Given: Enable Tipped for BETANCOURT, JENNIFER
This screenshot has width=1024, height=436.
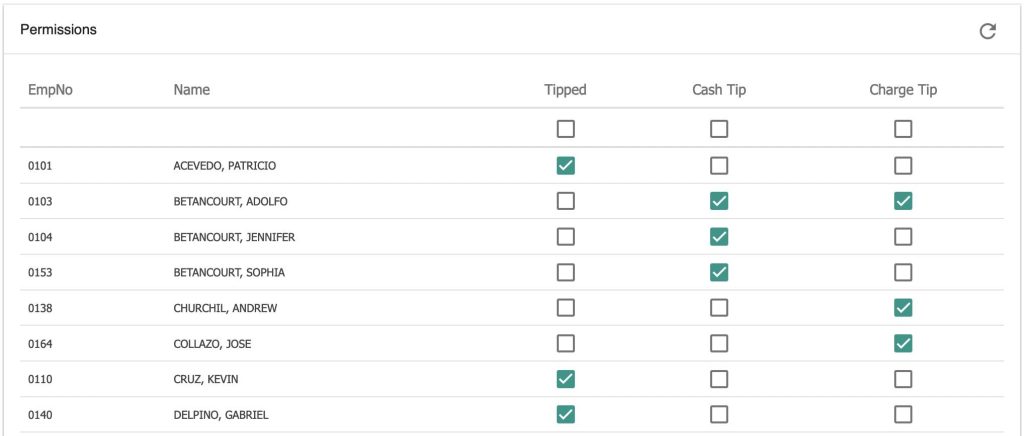Looking at the screenshot, I should tap(566, 237).
